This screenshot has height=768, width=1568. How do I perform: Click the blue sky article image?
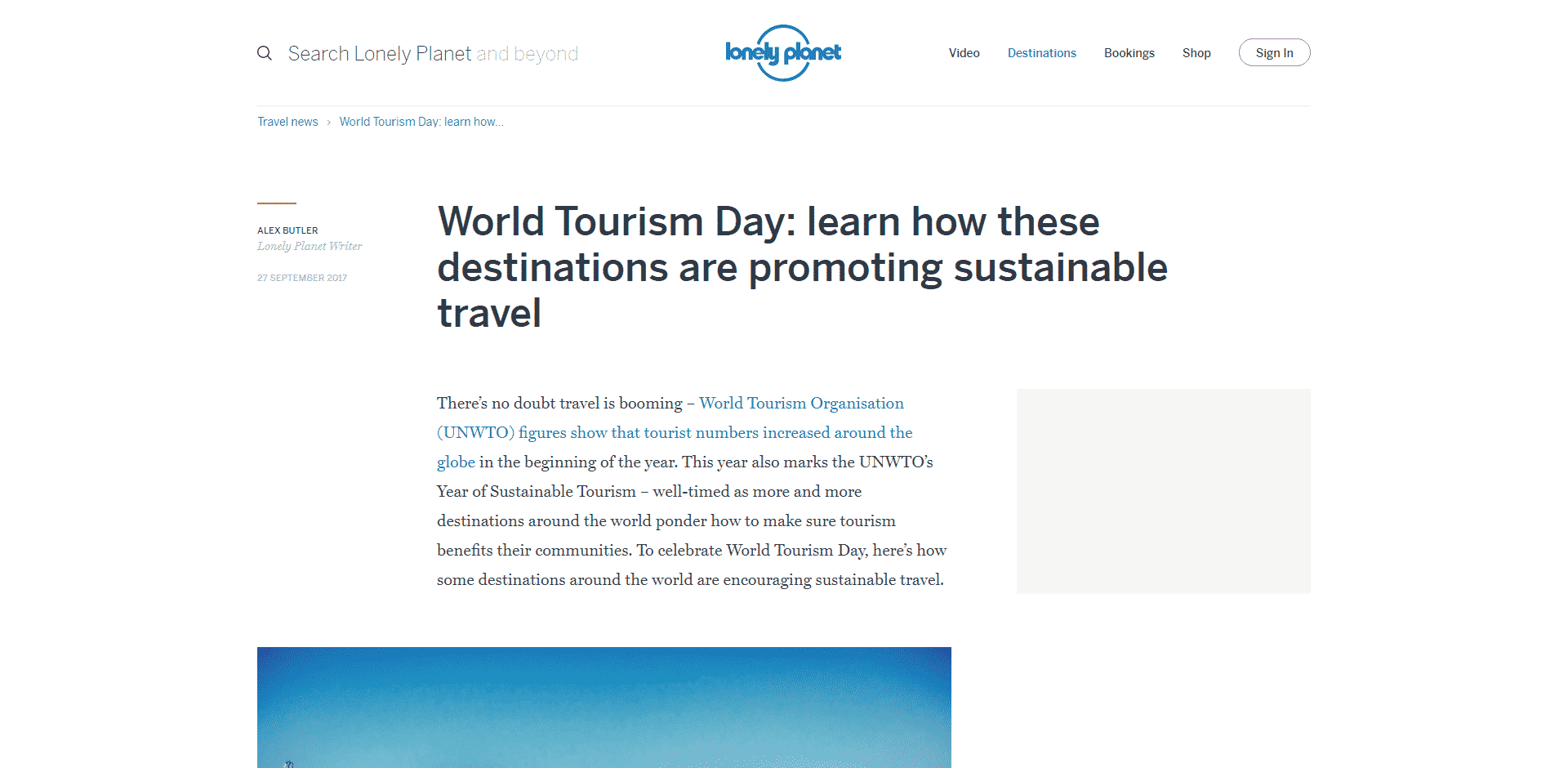604,708
